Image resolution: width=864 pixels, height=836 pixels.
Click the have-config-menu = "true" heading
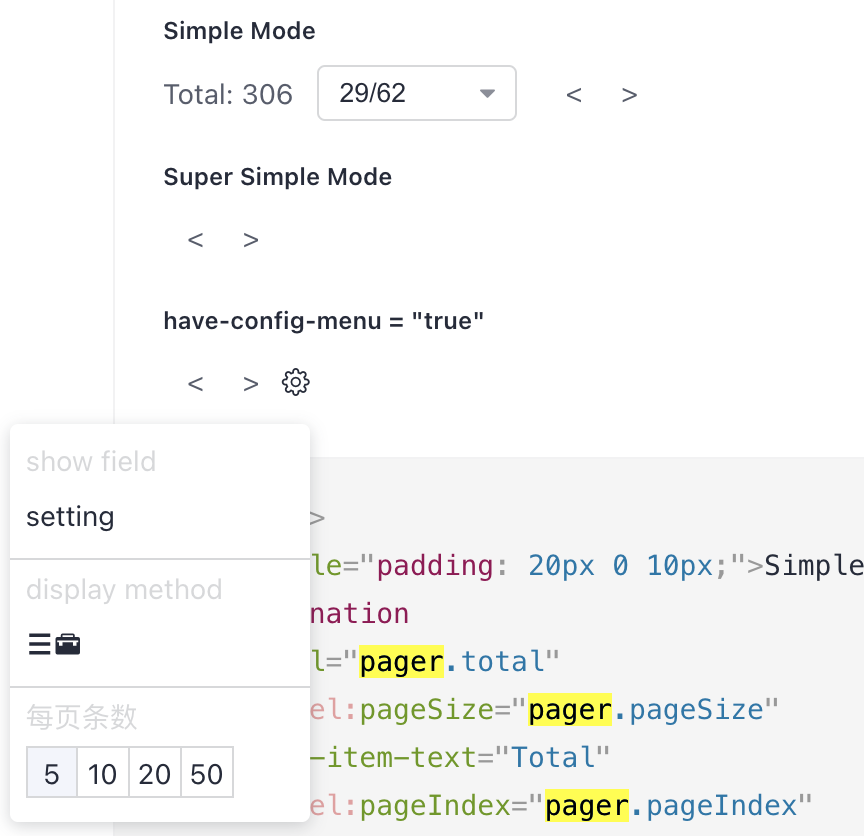click(323, 321)
